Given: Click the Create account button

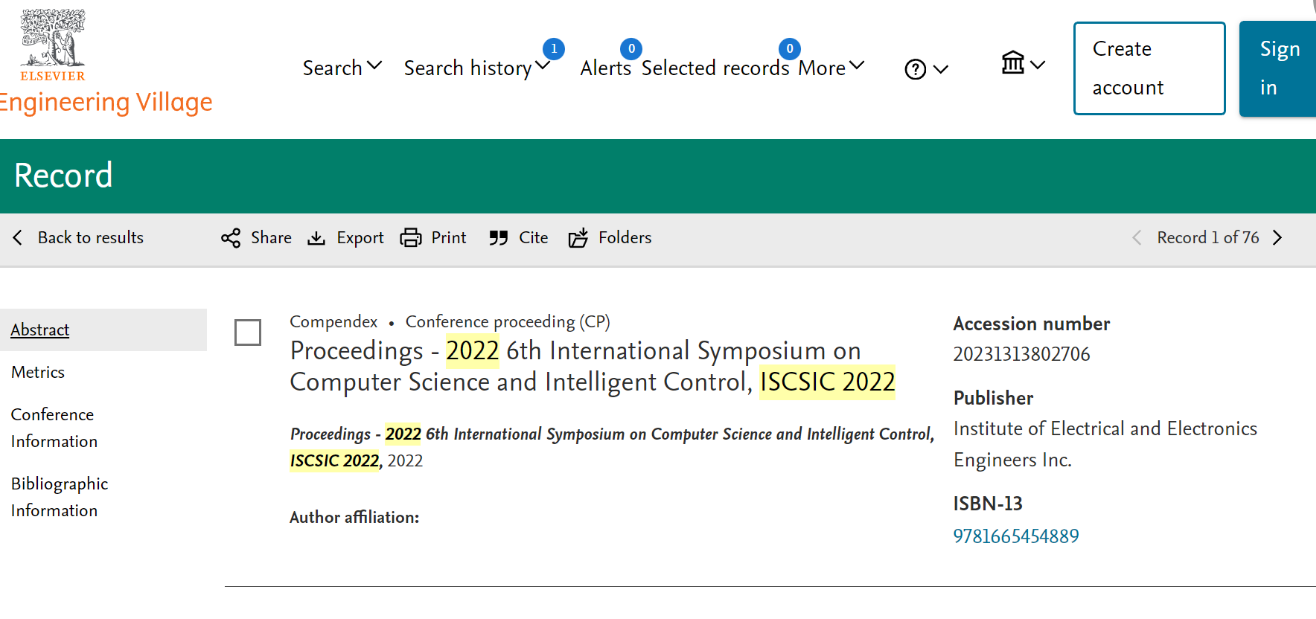Looking at the screenshot, I should click(x=1149, y=68).
